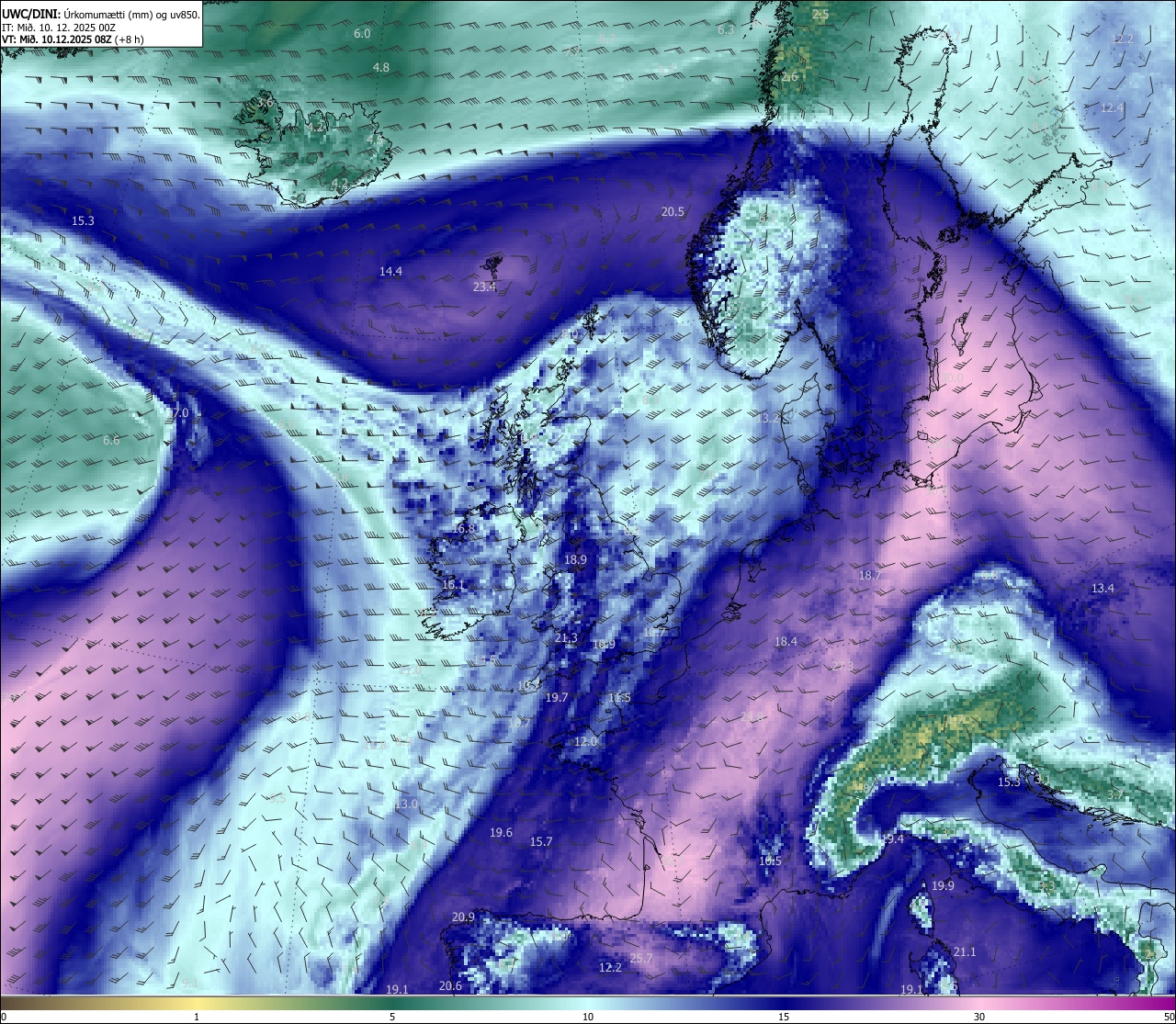The image size is (1176, 1024).
Task: Click the map value 11.5
Action: click(x=620, y=698)
